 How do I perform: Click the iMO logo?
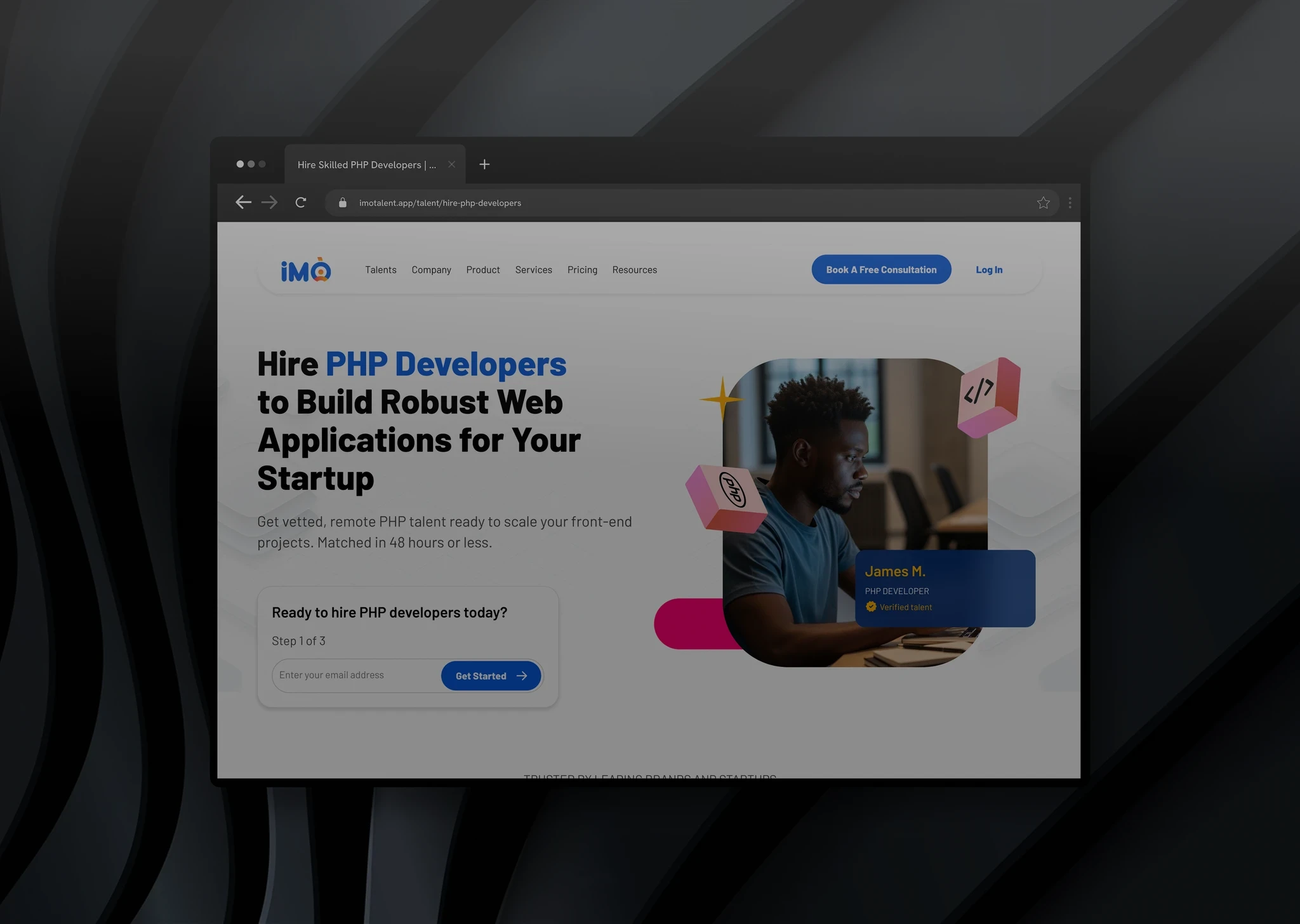coord(306,270)
